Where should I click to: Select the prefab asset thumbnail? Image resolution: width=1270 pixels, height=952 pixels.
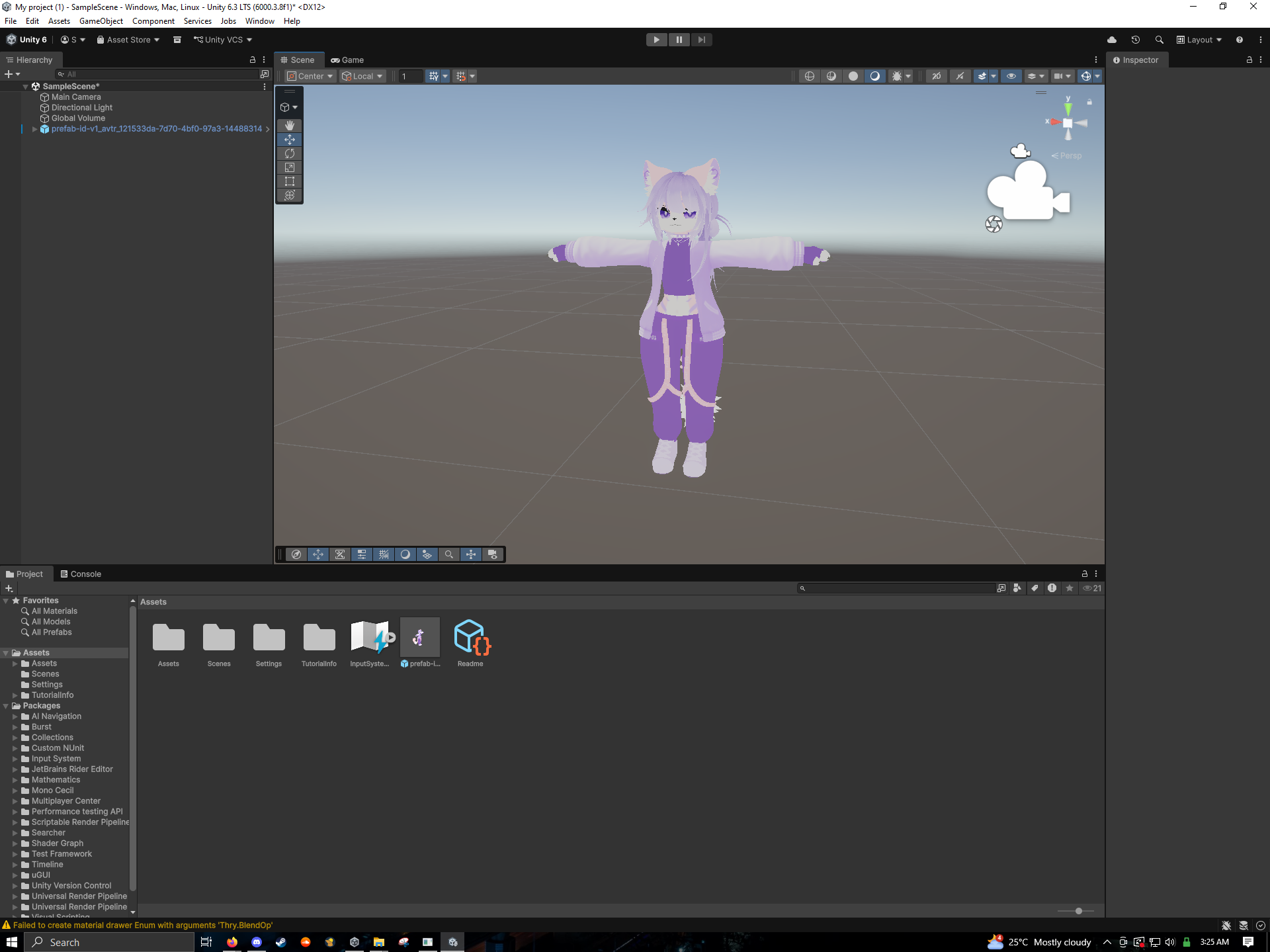pyautogui.click(x=419, y=638)
